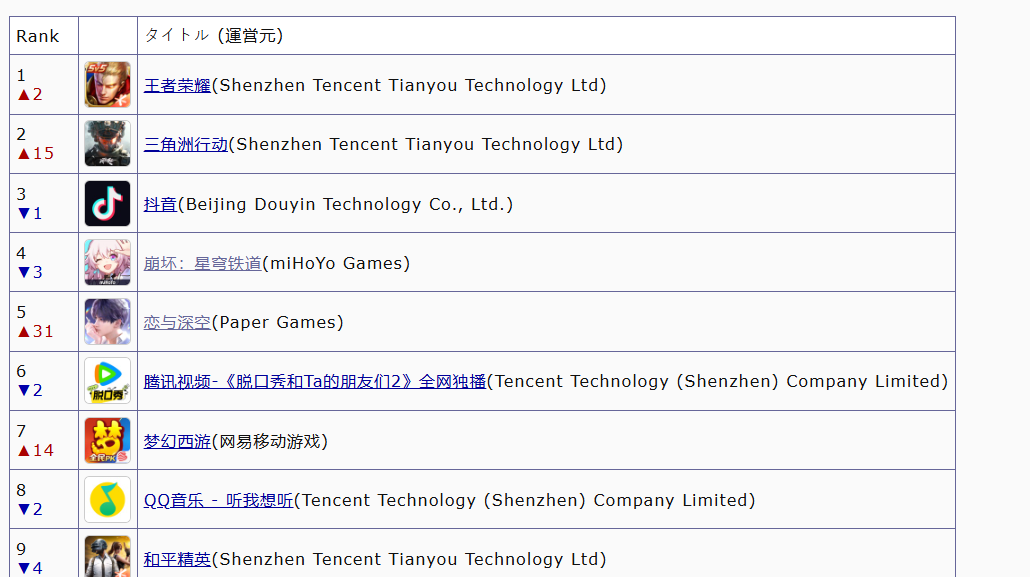Click the 恋与深空 game icon
The width and height of the screenshot is (1030, 577).
click(x=108, y=322)
